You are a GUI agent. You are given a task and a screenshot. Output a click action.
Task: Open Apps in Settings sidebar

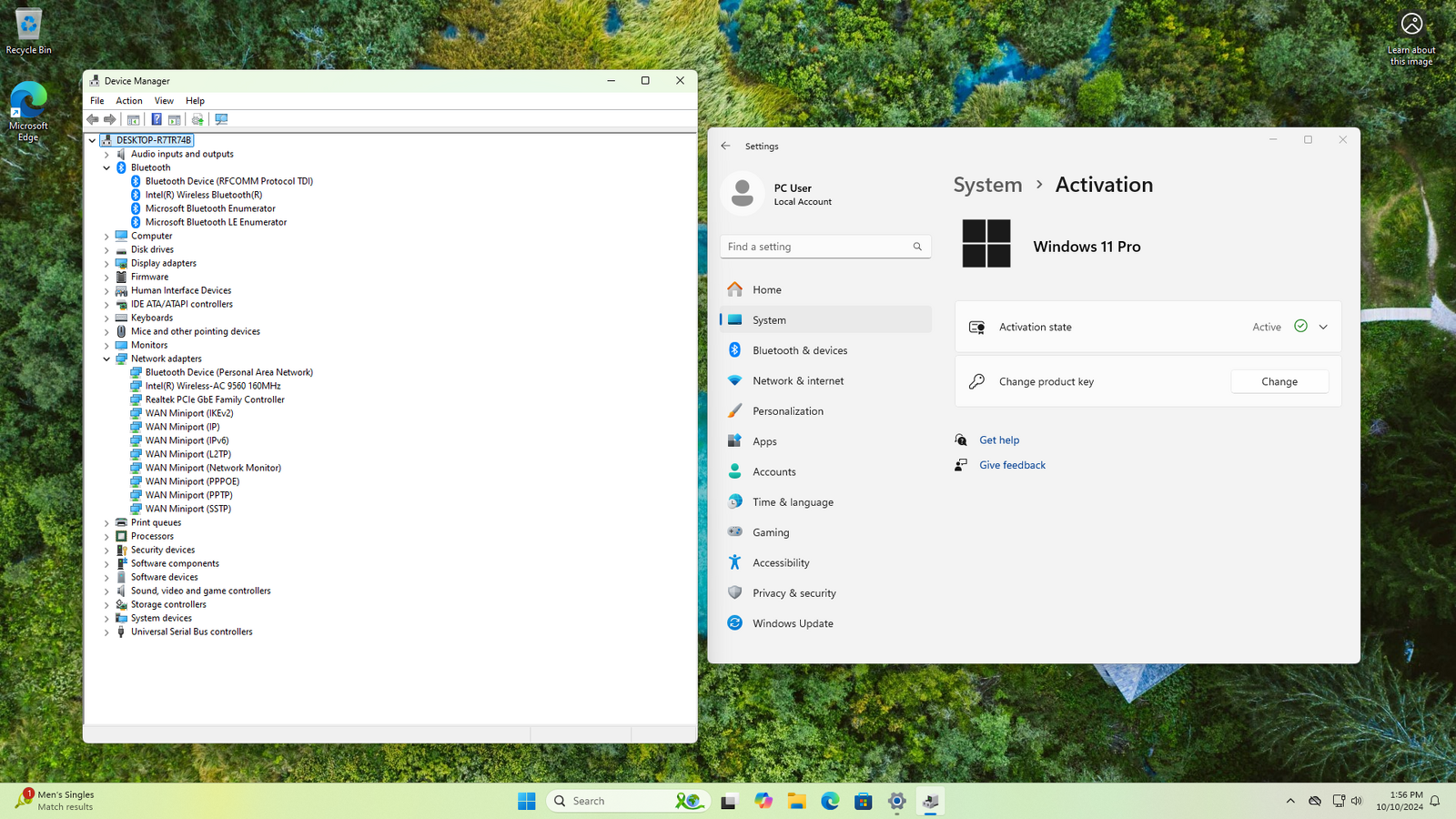click(x=825, y=441)
